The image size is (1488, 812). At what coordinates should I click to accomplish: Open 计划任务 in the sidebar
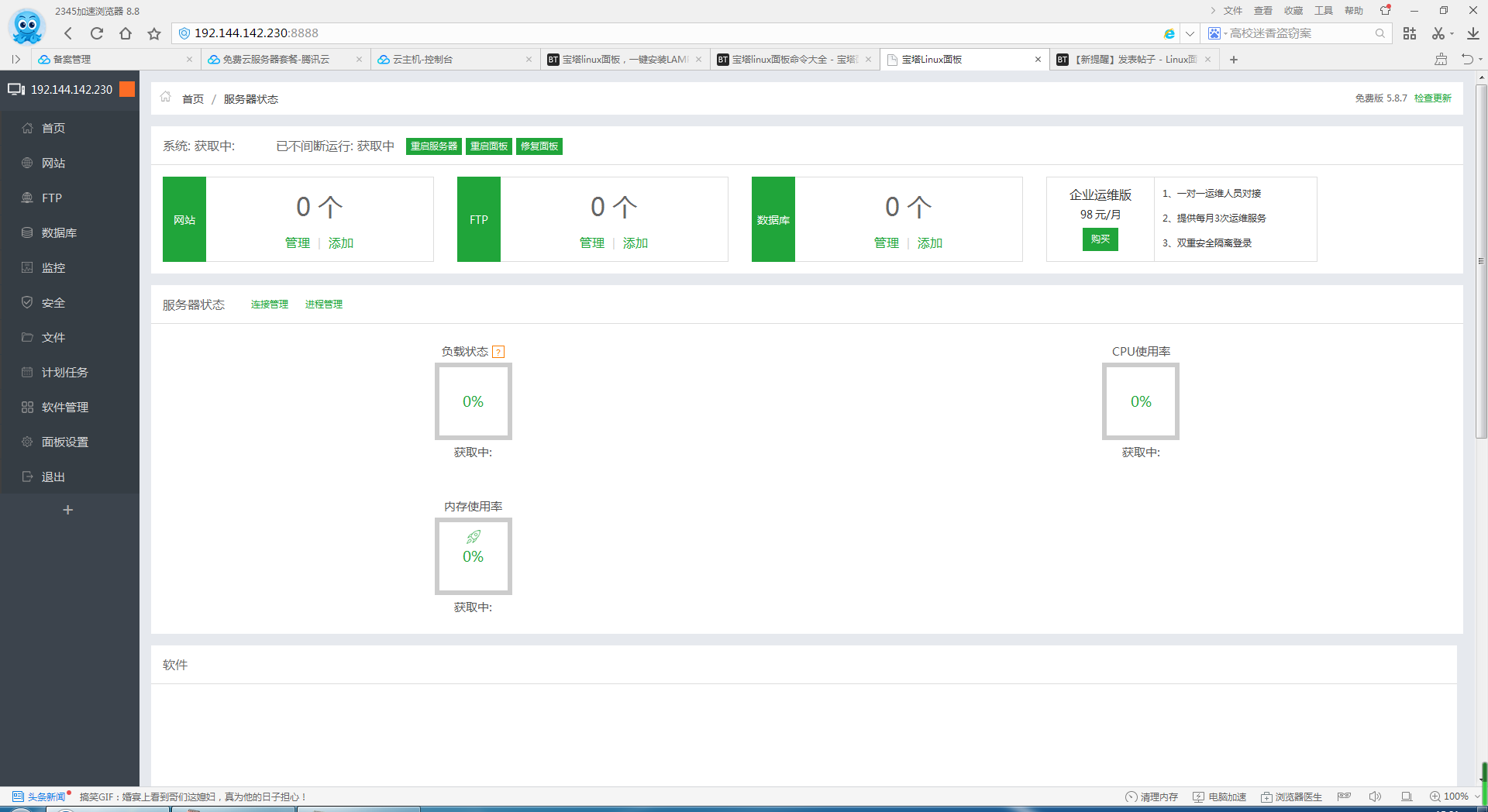pos(70,372)
